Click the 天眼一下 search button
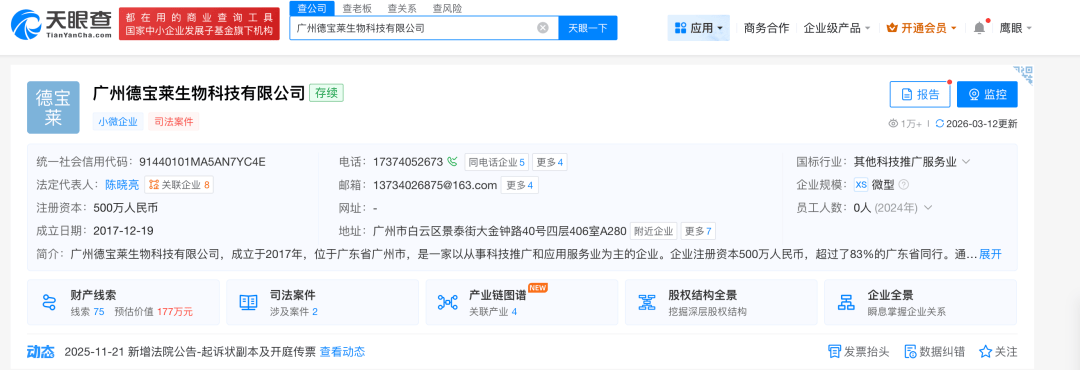 (x=588, y=28)
